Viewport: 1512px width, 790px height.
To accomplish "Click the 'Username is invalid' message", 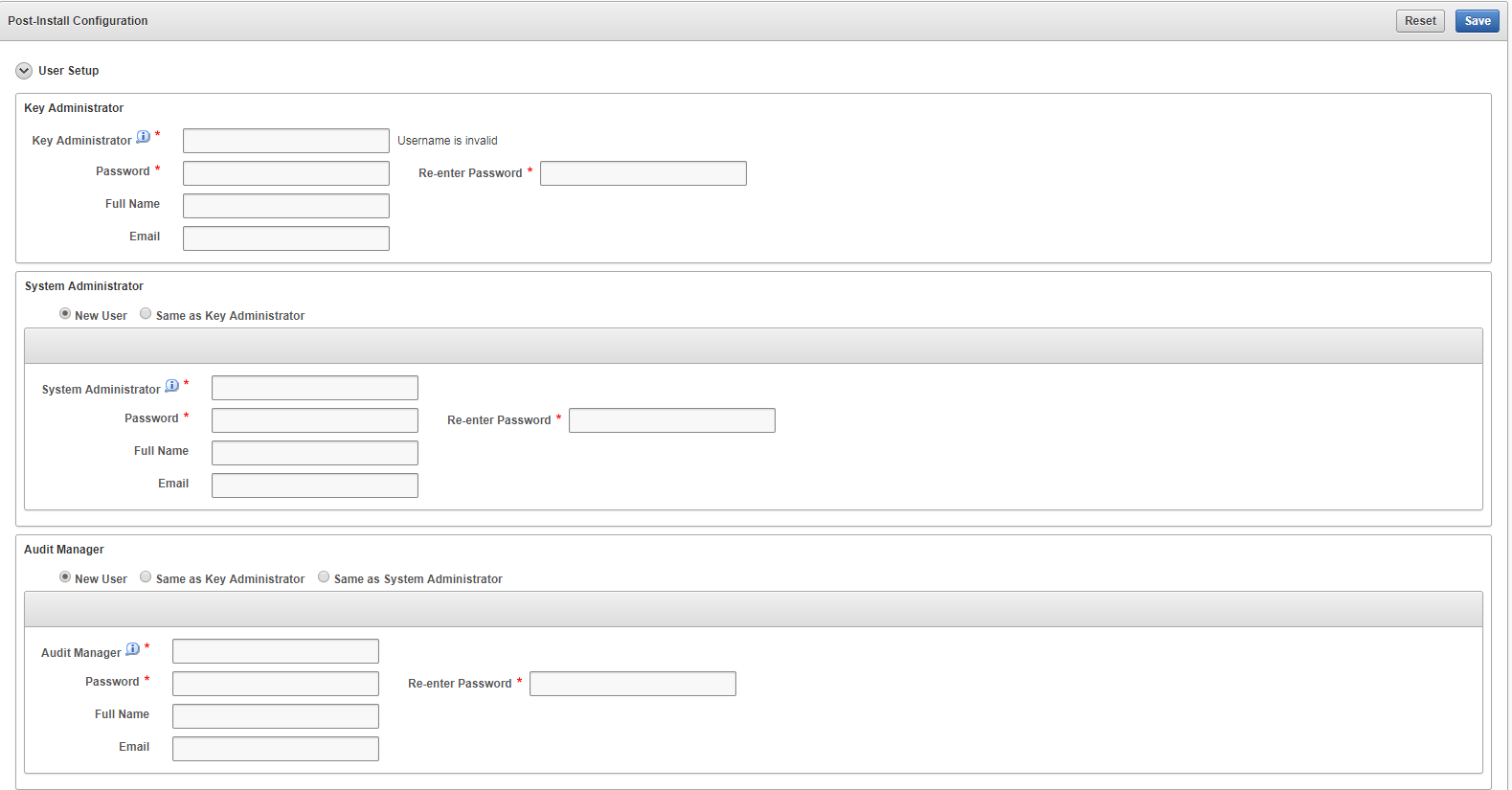I will 447,141.
